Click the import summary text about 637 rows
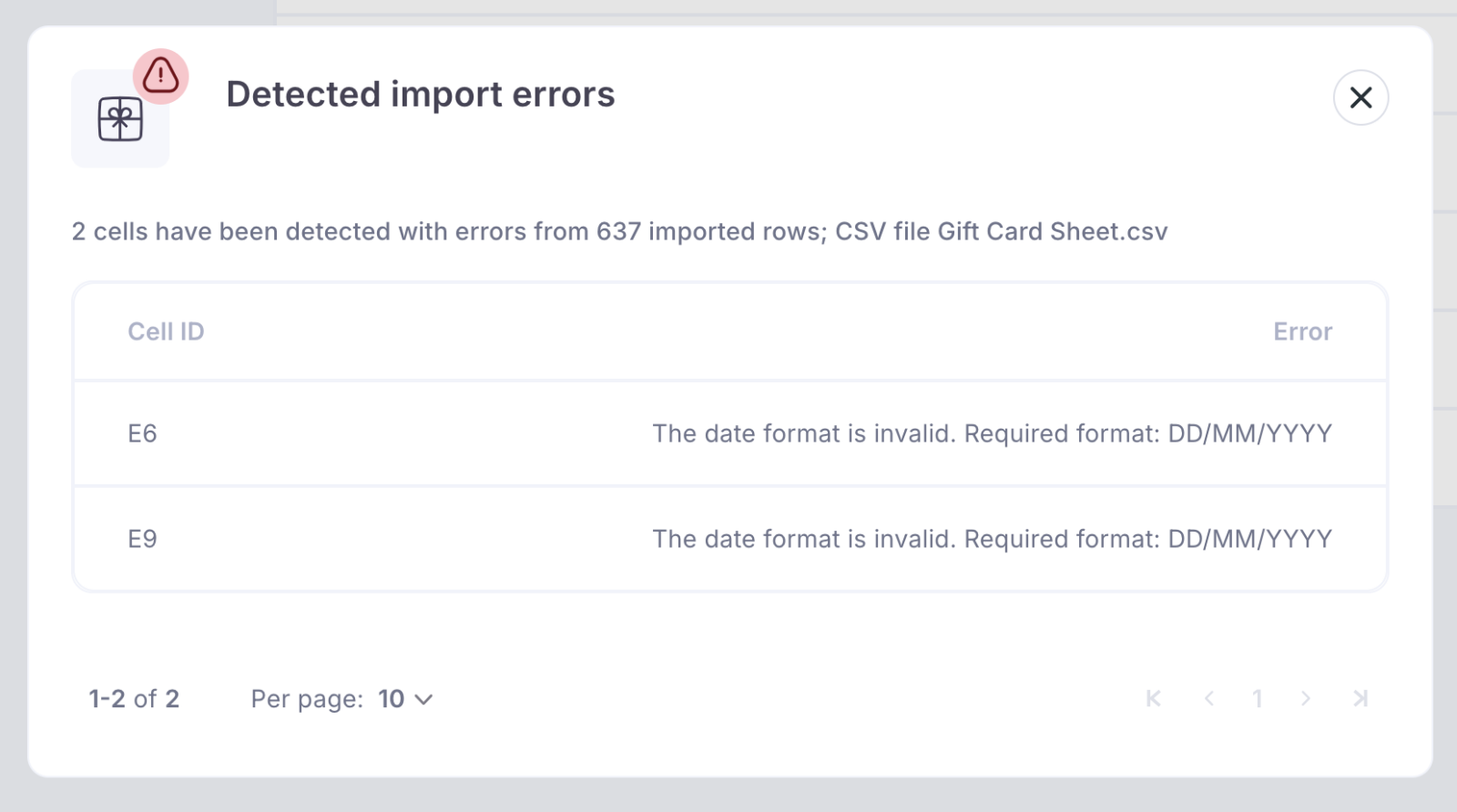The height and width of the screenshot is (812, 1457). (619, 231)
